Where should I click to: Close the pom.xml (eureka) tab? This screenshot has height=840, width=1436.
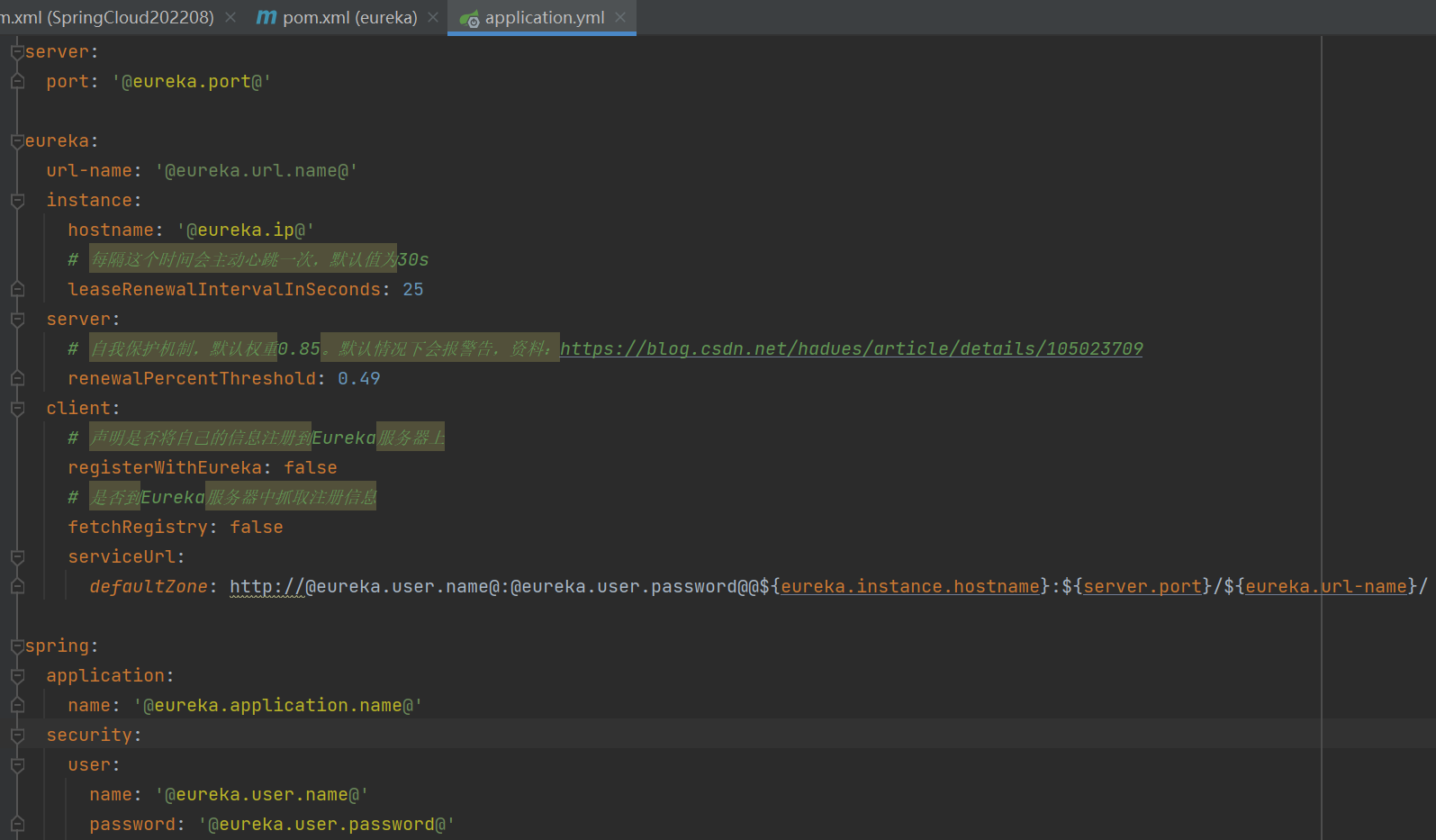tap(433, 17)
